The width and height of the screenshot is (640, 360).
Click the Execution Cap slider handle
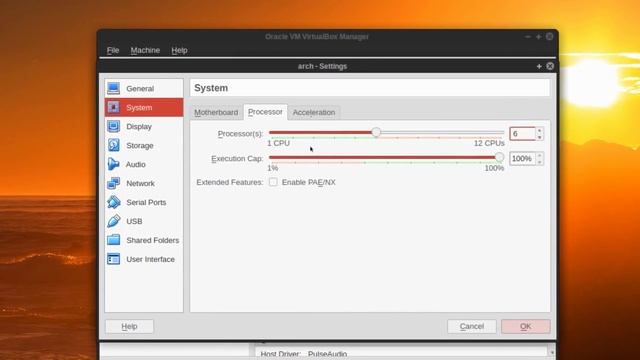[499, 157]
